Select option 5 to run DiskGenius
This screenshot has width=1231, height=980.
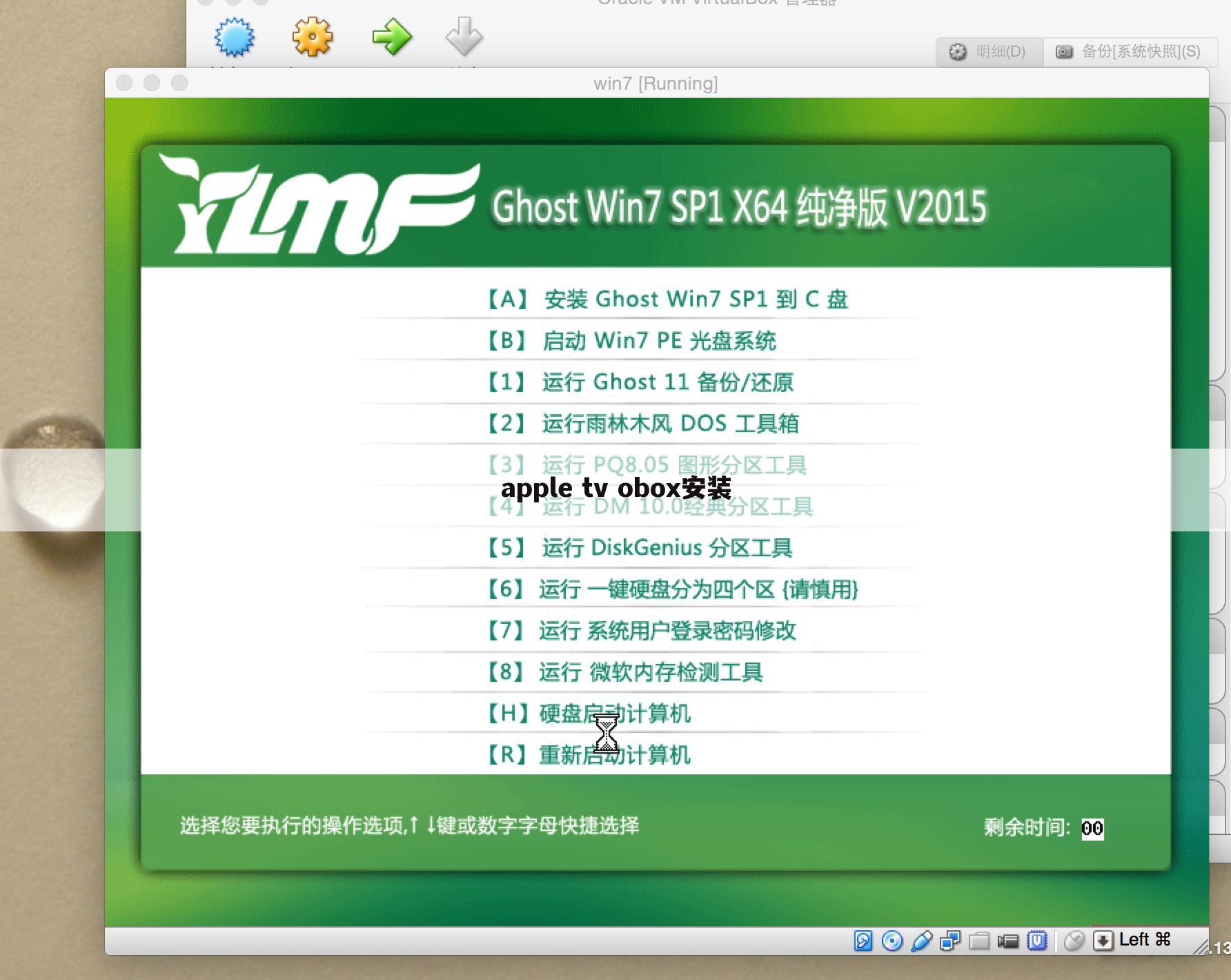pos(640,548)
